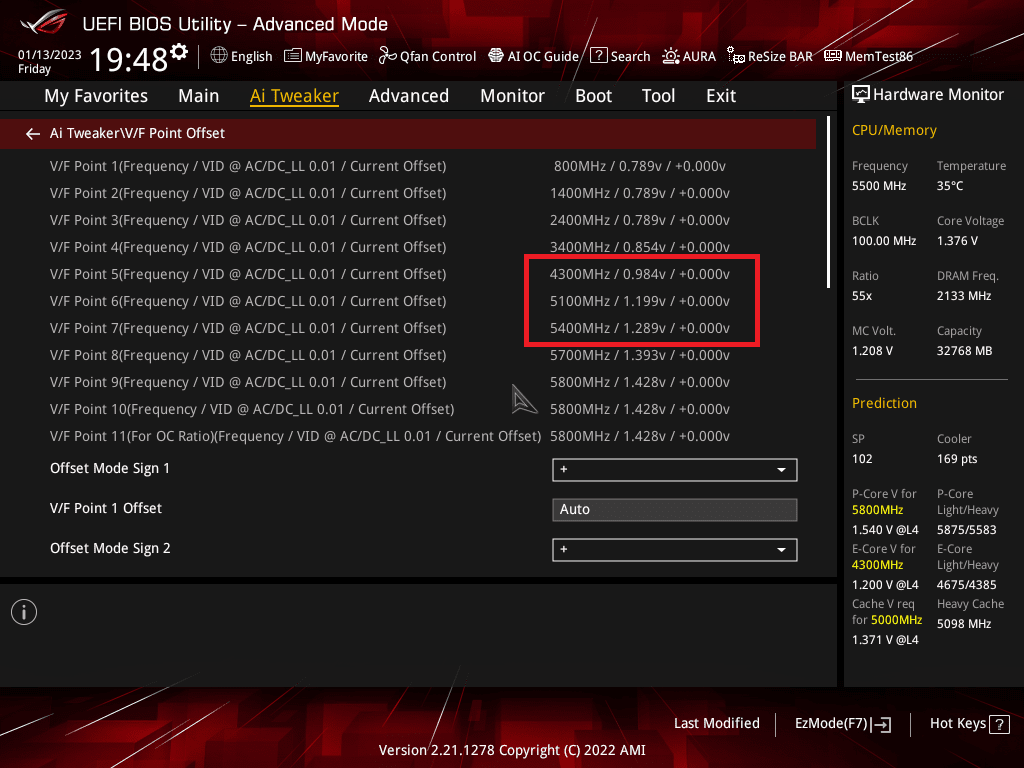Select V/F Point 10 row label

(x=252, y=409)
